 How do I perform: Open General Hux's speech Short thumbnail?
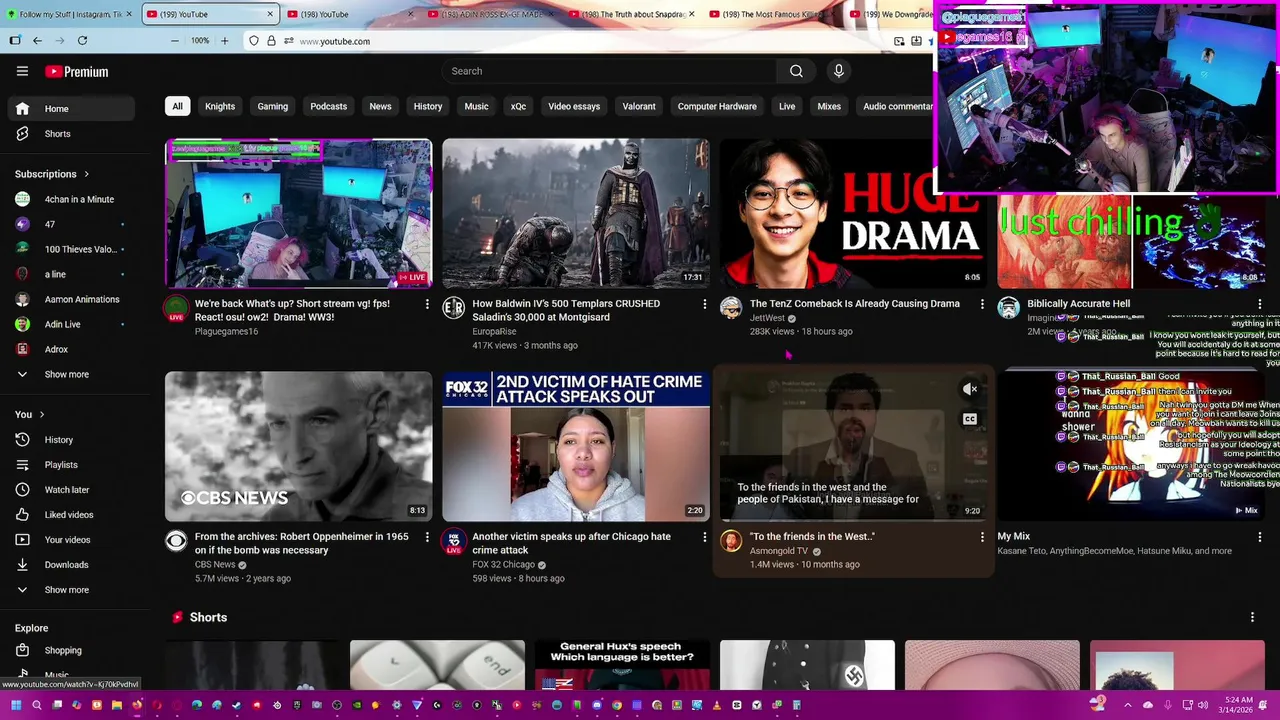[x=622, y=665]
